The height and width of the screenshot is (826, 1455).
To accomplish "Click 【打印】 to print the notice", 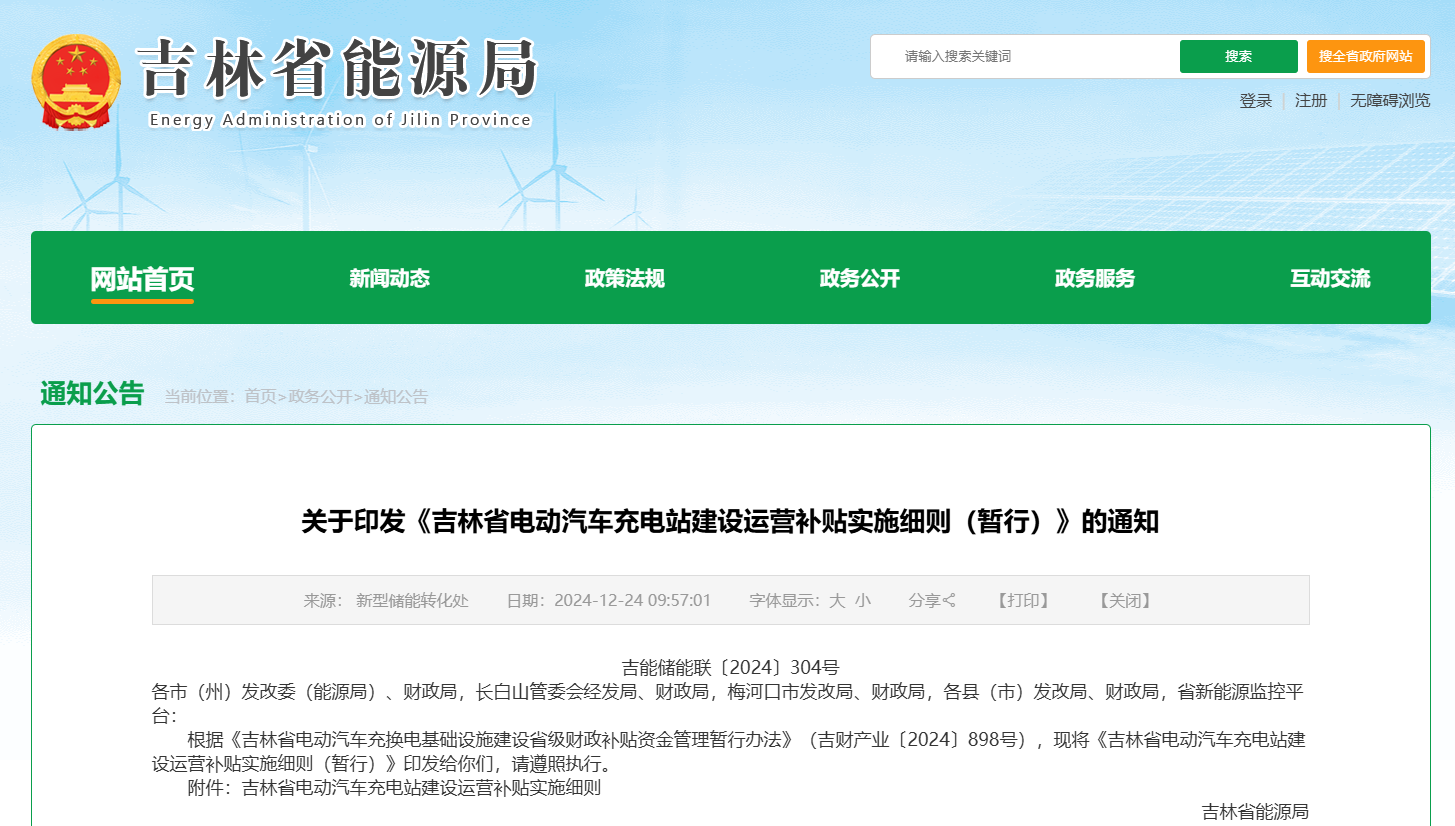I will coord(1023,601).
